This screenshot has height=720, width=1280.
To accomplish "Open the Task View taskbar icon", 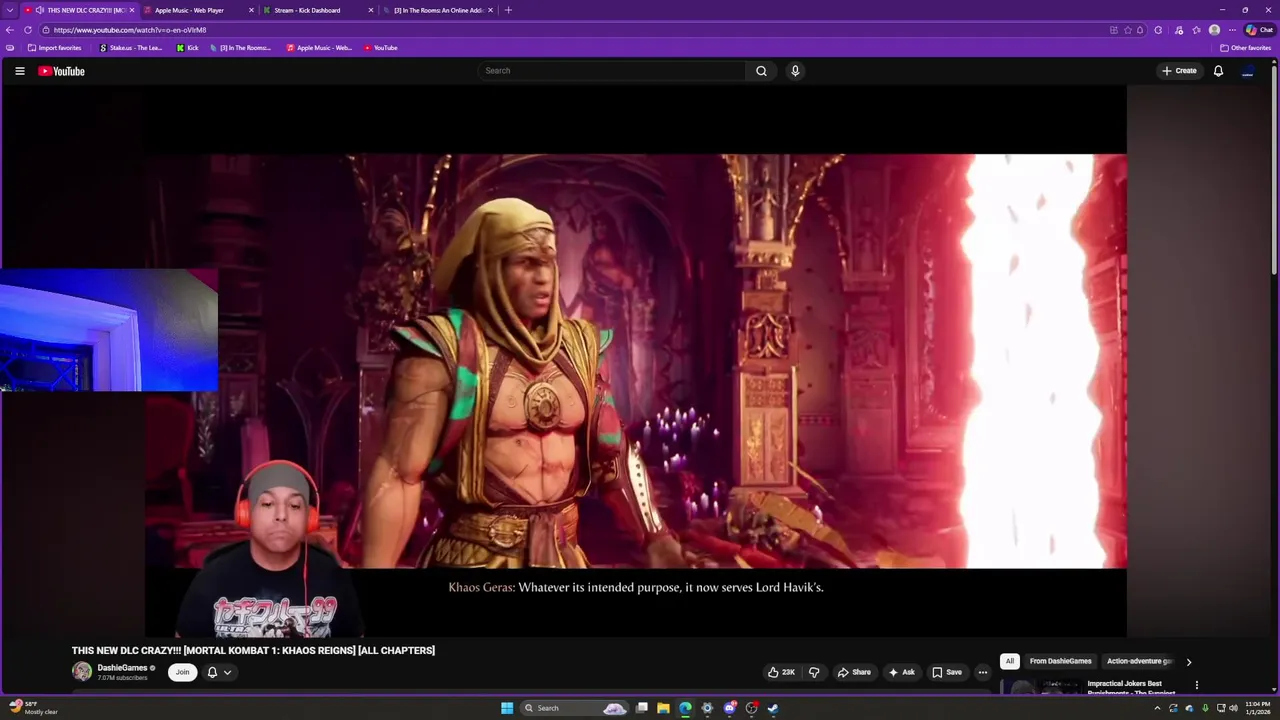I will click(x=641, y=708).
